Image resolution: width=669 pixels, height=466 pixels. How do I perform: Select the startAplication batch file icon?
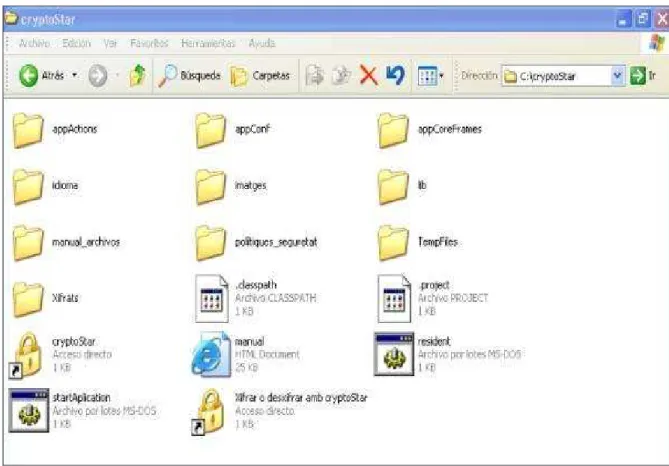29,411
